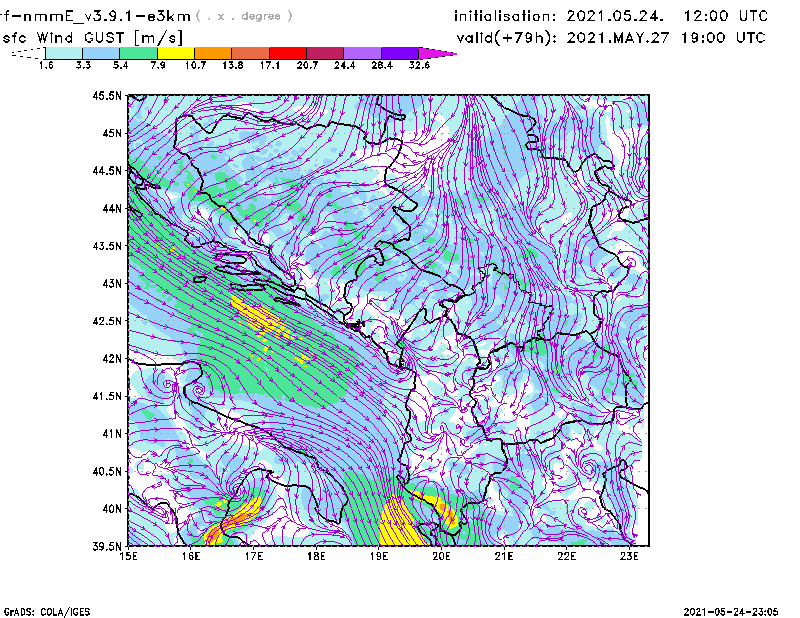The width and height of the screenshot is (800, 618).
Task: Click the '22E' longitude label
Action: [566, 556]
